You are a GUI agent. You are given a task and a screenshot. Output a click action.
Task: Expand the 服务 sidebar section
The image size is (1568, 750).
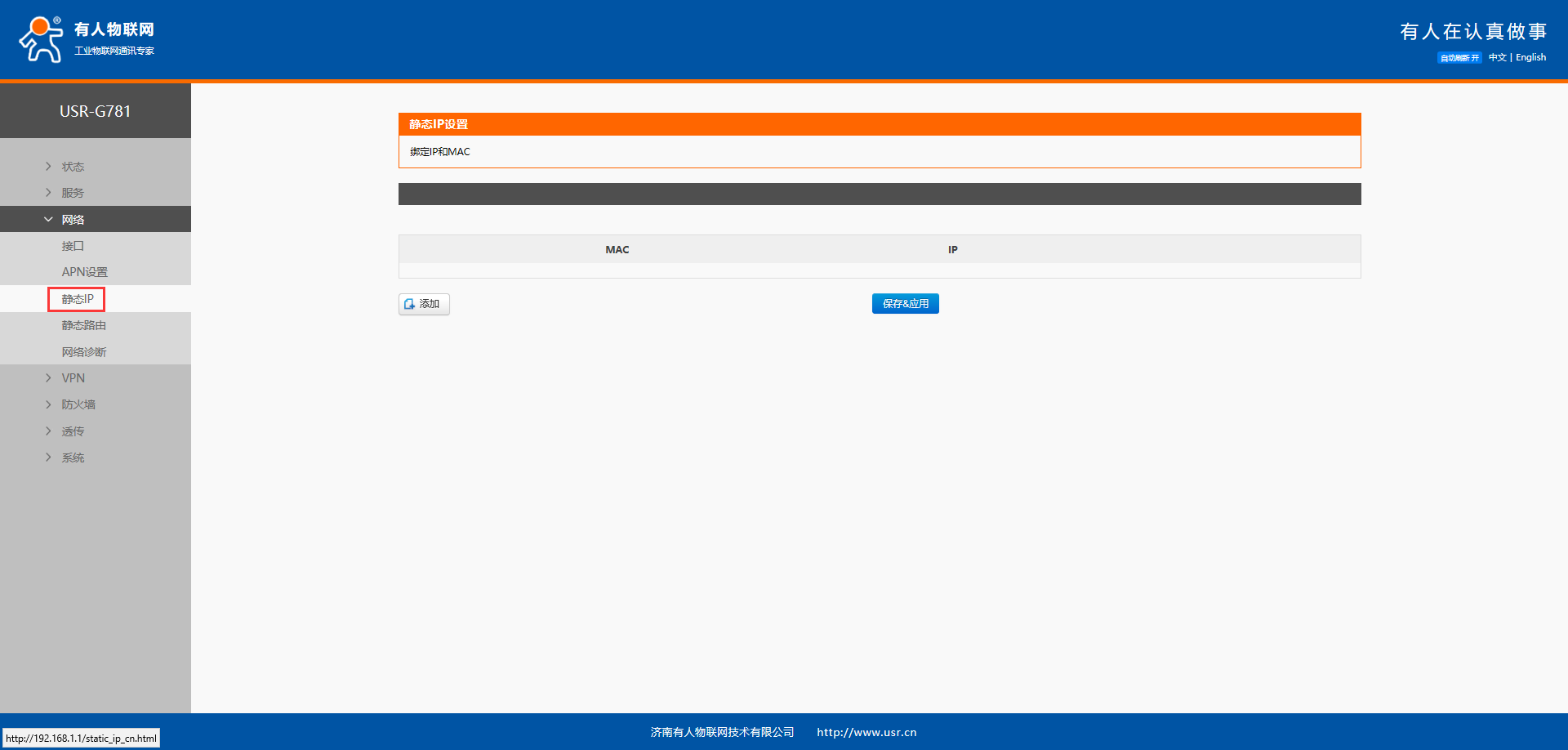[x=73, y=193]
